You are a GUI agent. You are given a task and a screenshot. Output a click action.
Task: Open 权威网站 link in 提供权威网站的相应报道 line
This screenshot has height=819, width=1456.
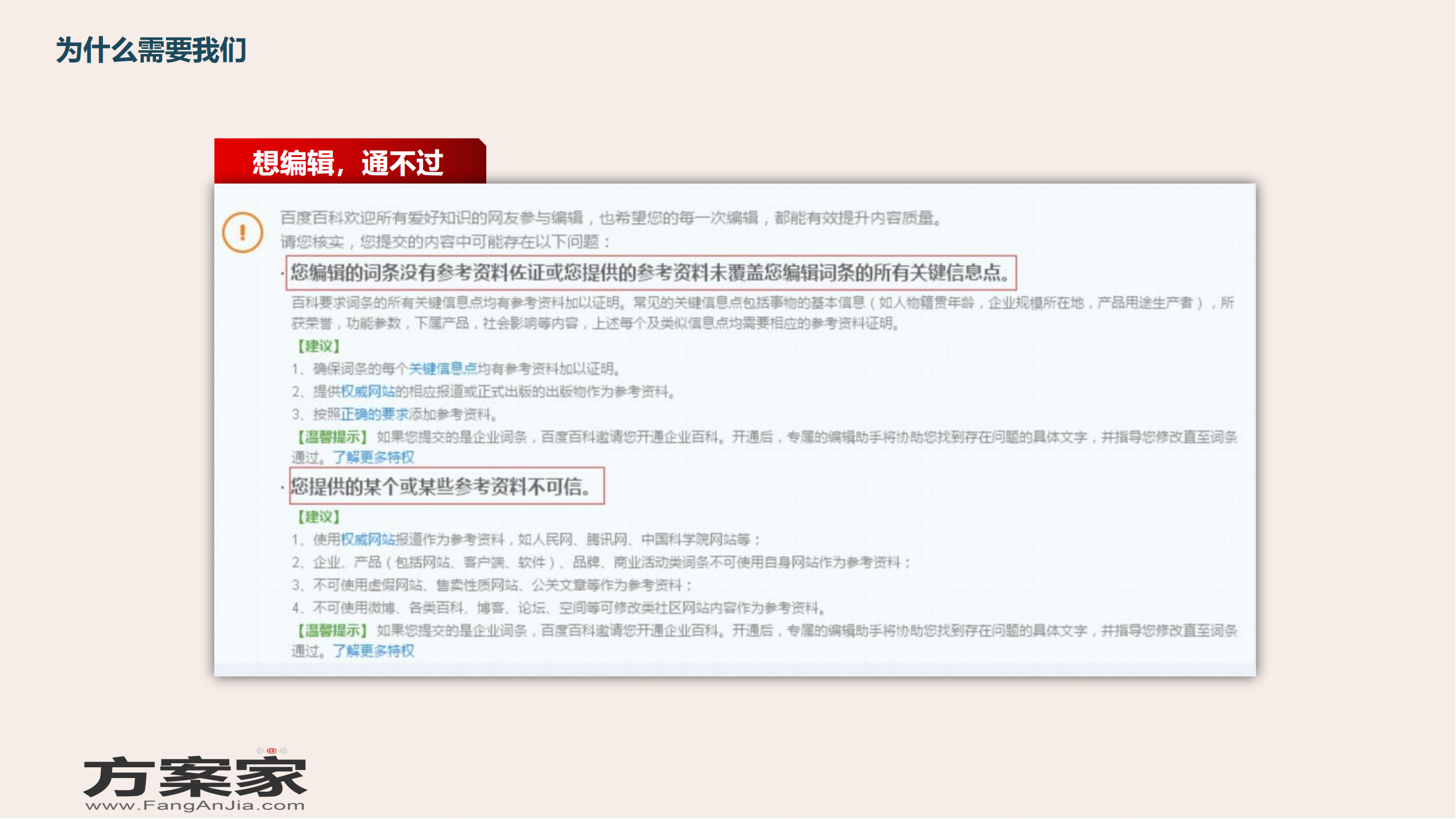coord(368,391)
